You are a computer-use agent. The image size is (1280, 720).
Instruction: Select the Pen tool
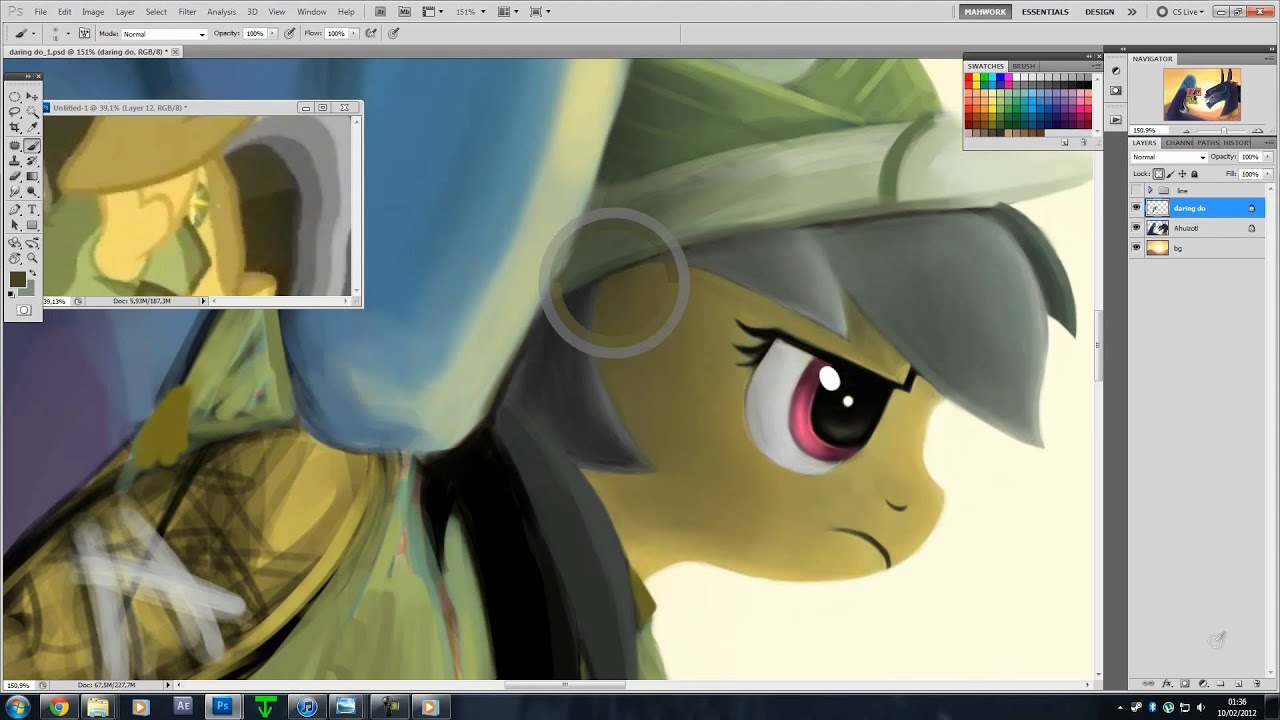point(14,208)
